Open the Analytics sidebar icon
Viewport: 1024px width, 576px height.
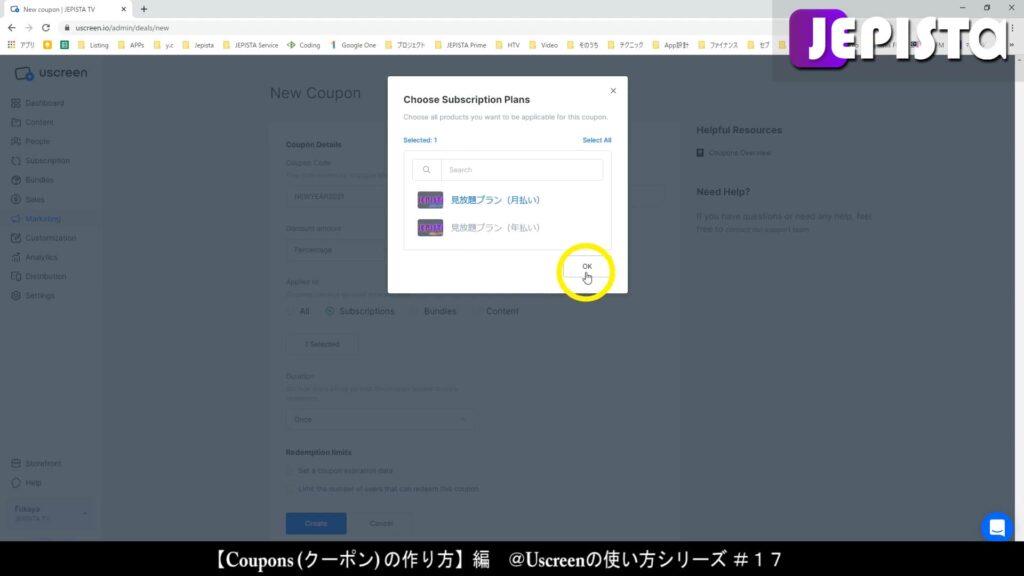(x=16, y=257)
